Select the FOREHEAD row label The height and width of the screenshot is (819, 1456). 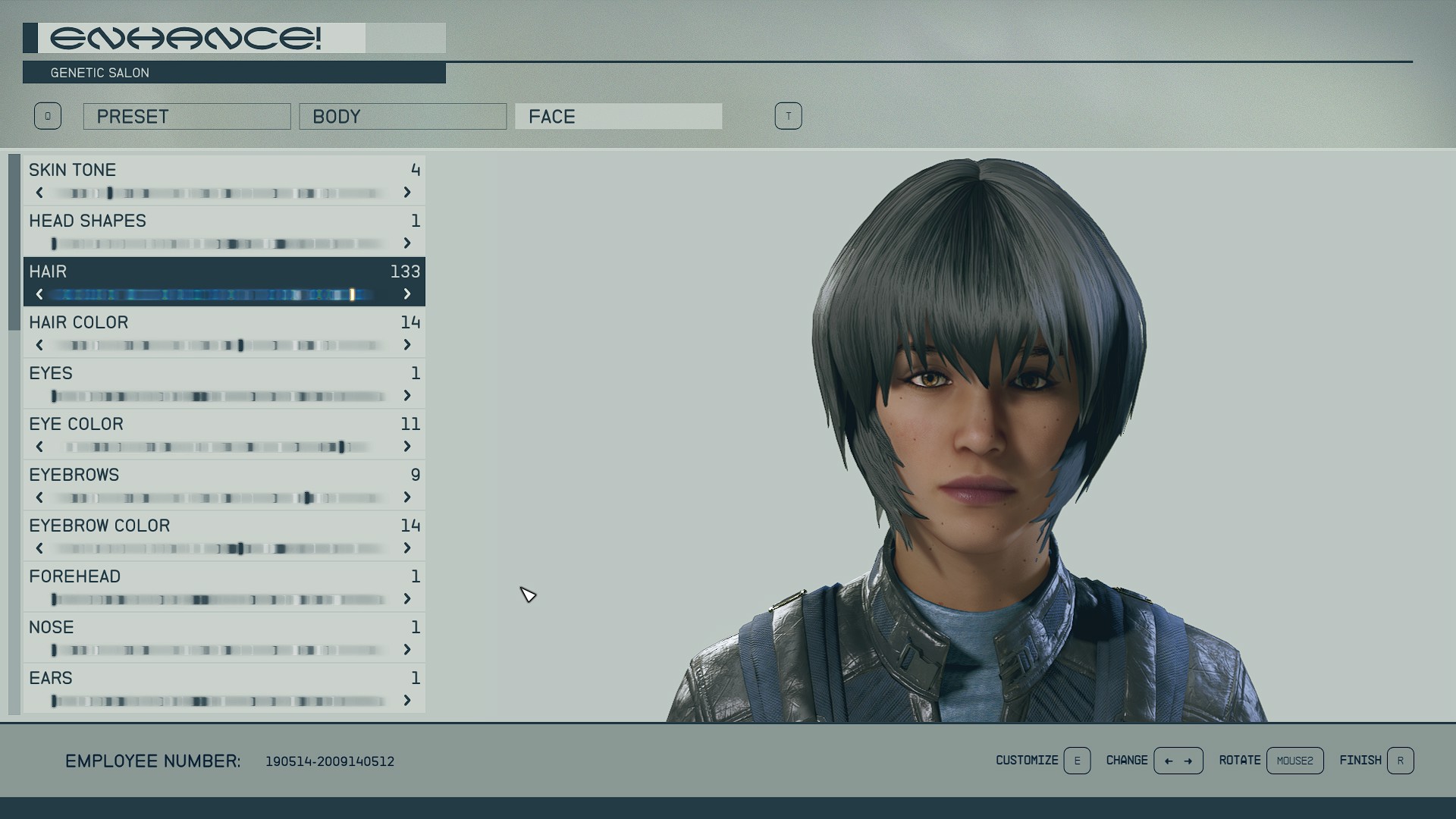click(x=74, y=576)
